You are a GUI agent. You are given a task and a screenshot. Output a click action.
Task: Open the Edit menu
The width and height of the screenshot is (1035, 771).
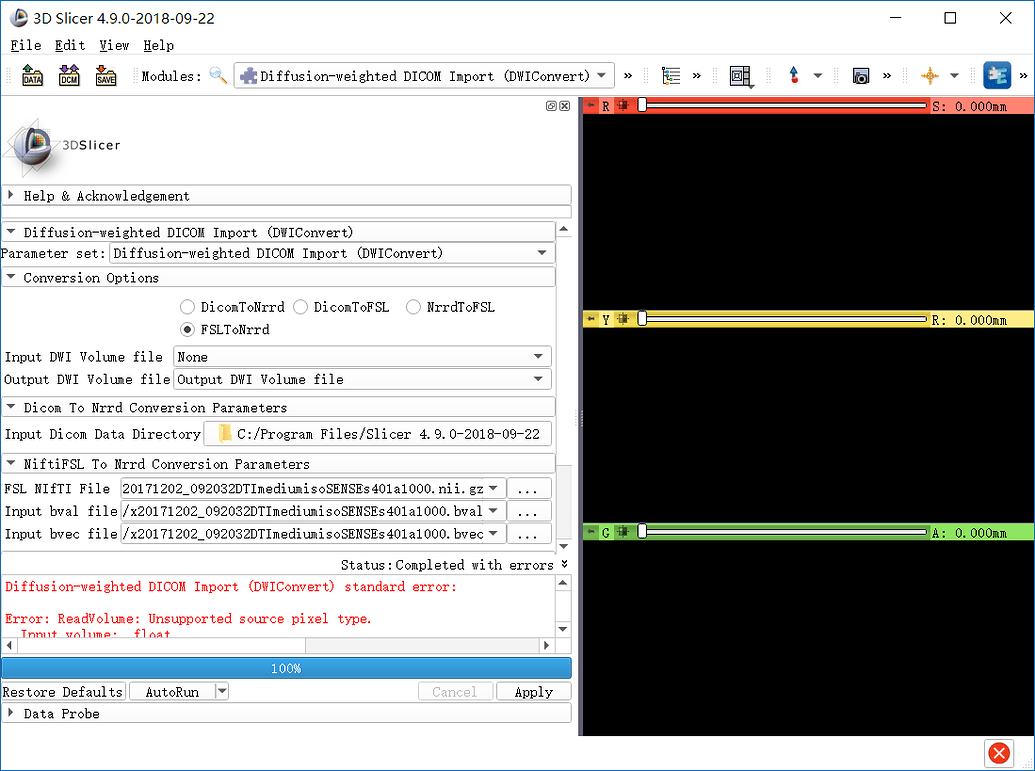[70, 45]
